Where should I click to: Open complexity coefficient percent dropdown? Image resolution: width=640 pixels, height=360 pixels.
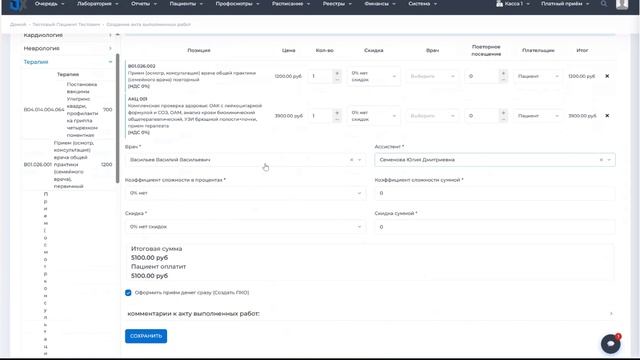tap(245, 193)
